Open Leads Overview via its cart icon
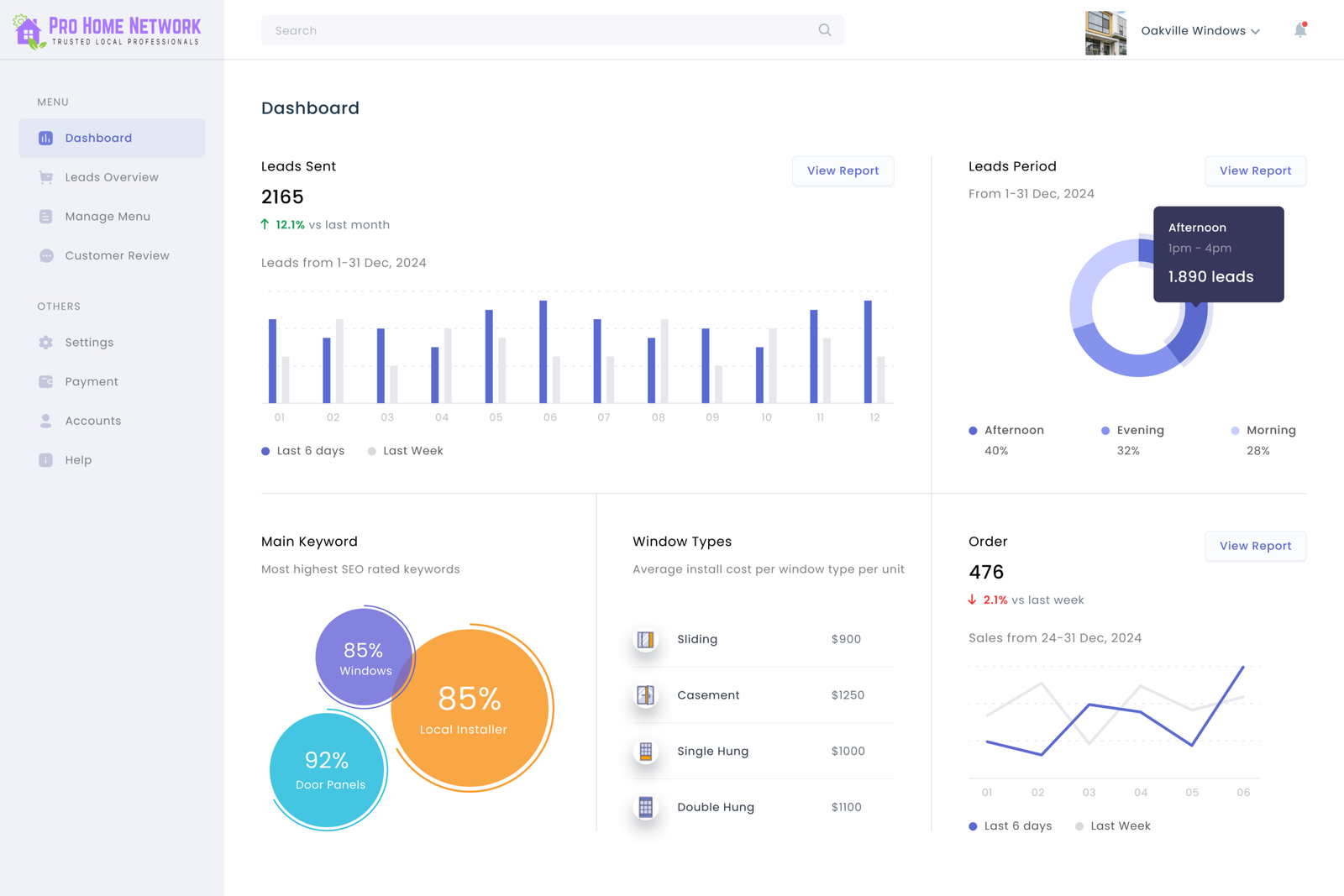Viewport: 1344px width, 896px height. coord(46,177)
